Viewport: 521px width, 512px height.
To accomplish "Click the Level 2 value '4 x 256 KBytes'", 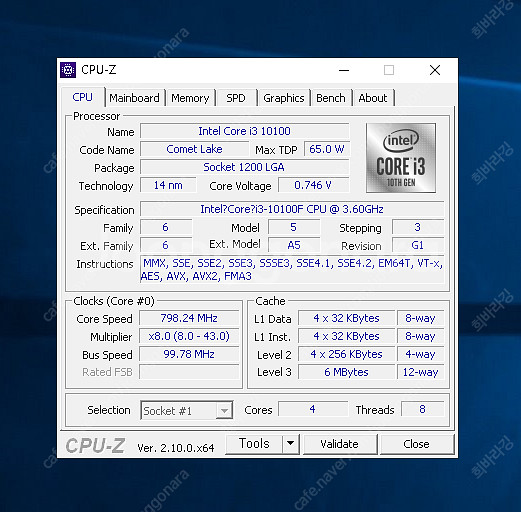I will (347, 354).
